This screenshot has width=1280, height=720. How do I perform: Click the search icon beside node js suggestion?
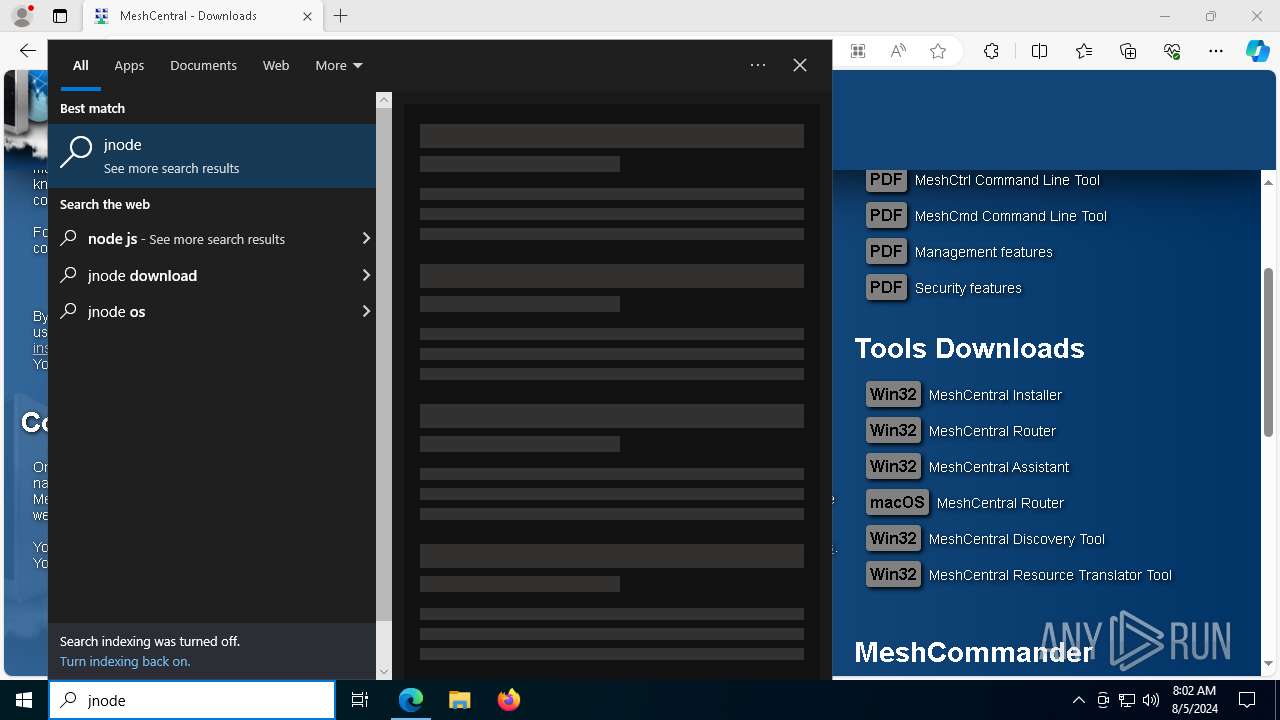click(69, 239)
